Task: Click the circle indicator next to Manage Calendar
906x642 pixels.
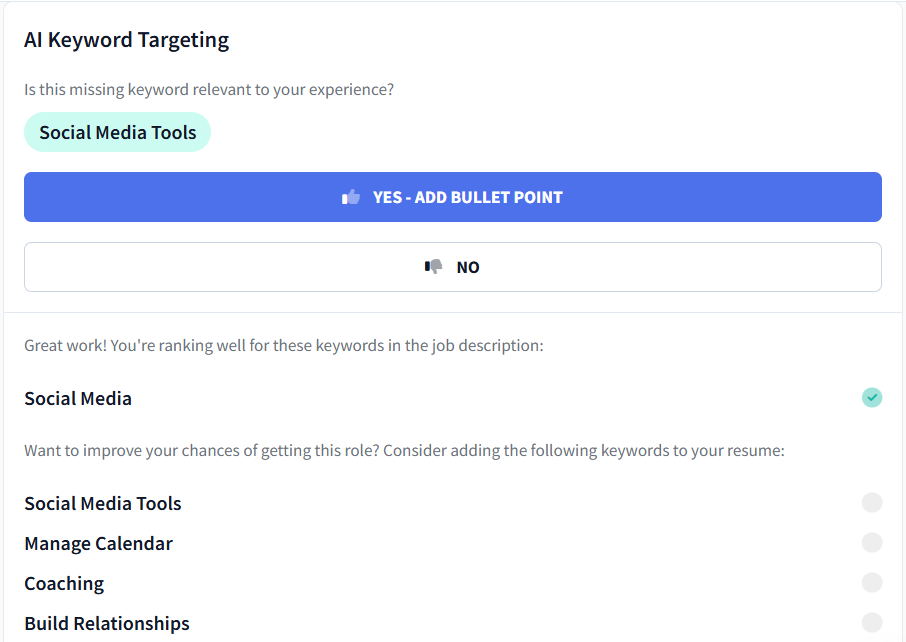Action: click(x=871, y=542)
